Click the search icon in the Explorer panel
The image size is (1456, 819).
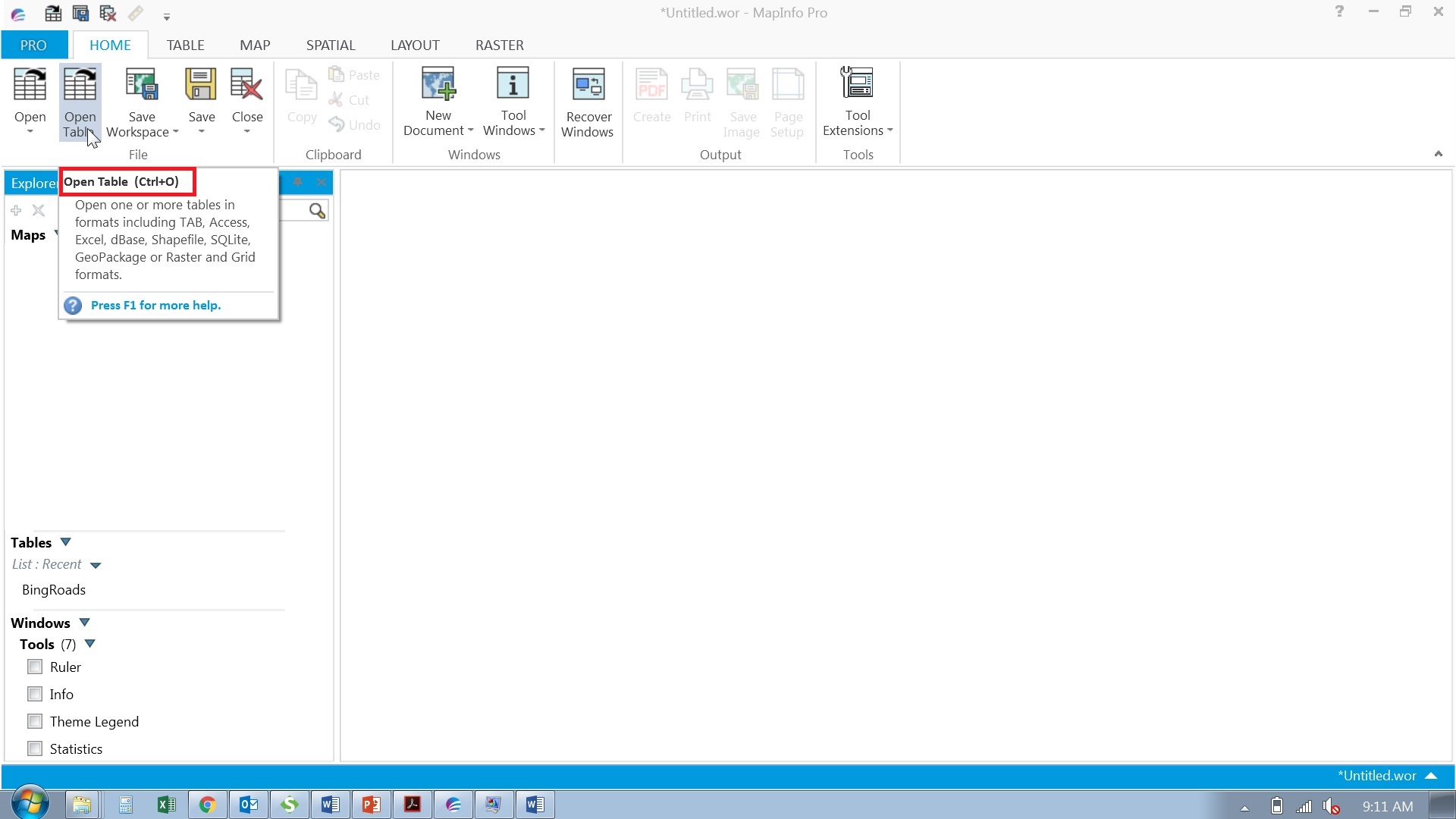[316, 210]
